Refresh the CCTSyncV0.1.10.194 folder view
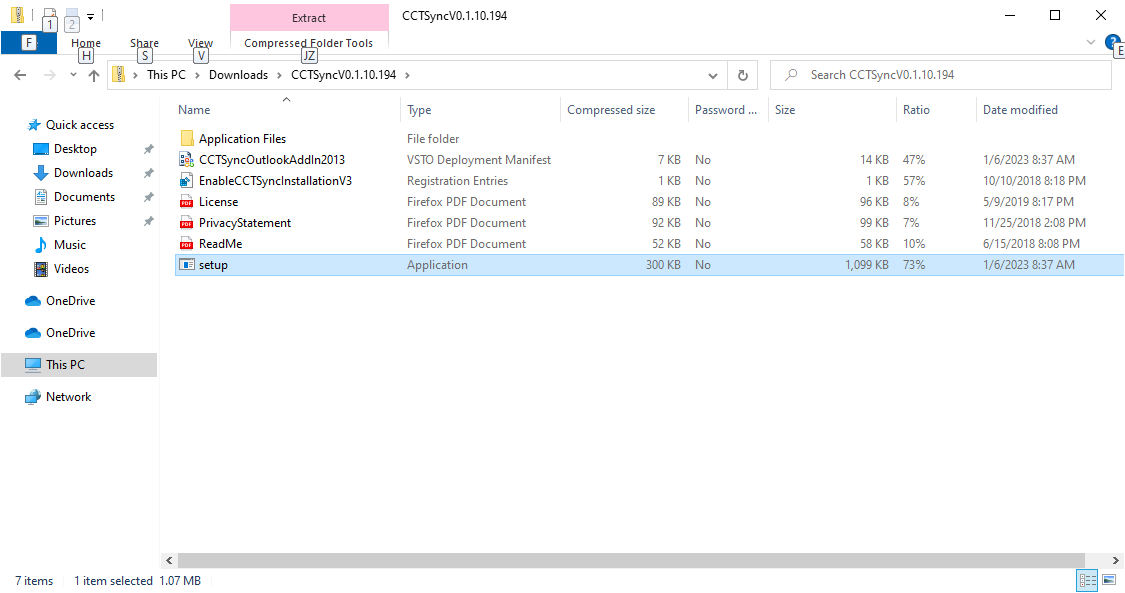Screen dimensions: 1125x593 [743, 75]
